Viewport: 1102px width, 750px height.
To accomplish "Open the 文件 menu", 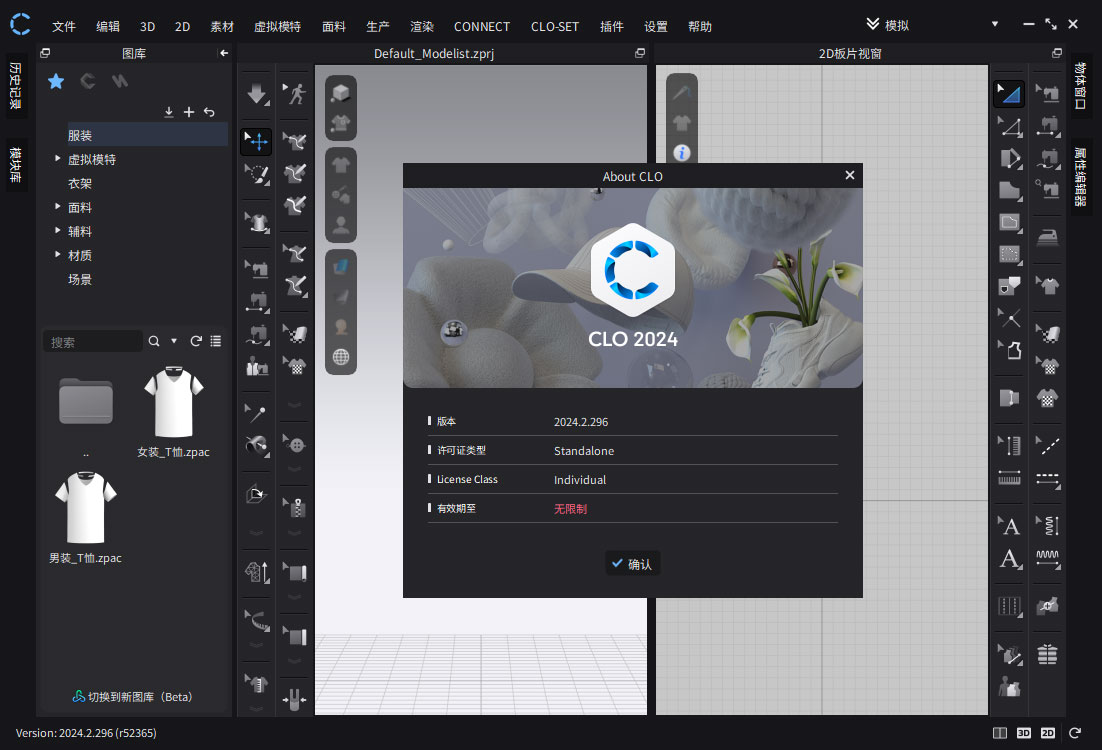I will 63,27.
